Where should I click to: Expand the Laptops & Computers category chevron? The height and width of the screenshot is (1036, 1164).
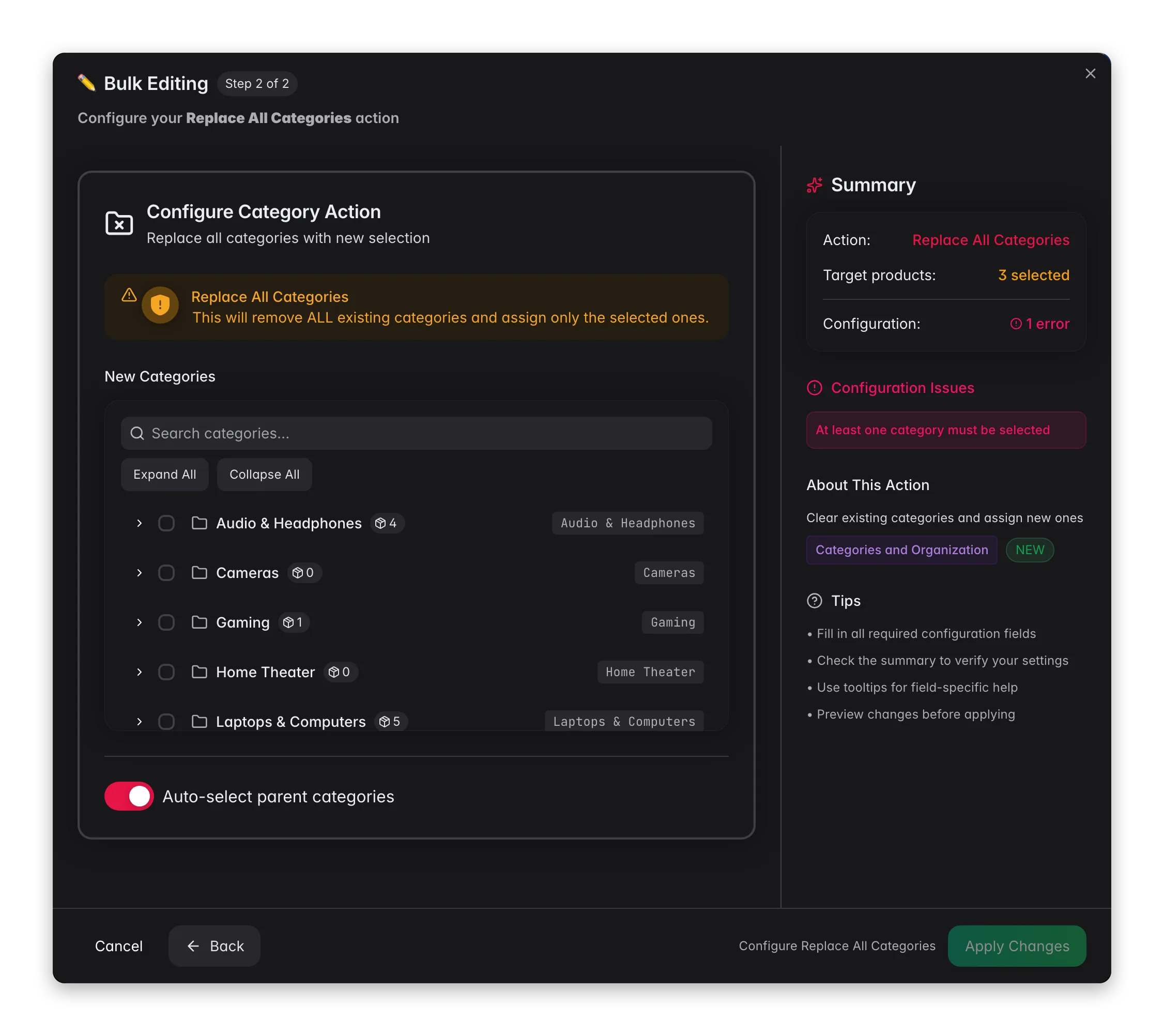click(x=139, y=722)
